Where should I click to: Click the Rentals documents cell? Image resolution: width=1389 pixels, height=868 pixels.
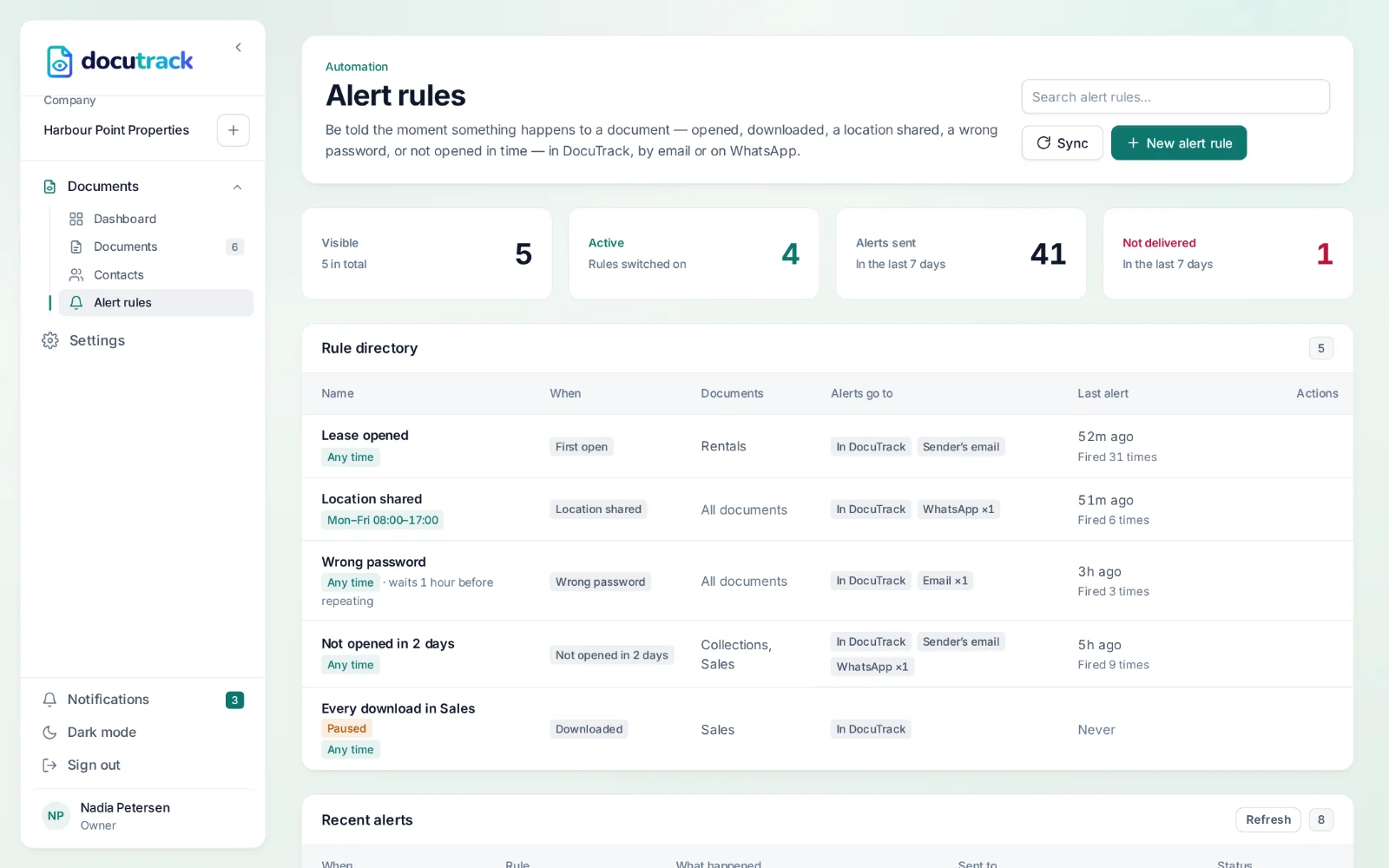tap(723, 446)
